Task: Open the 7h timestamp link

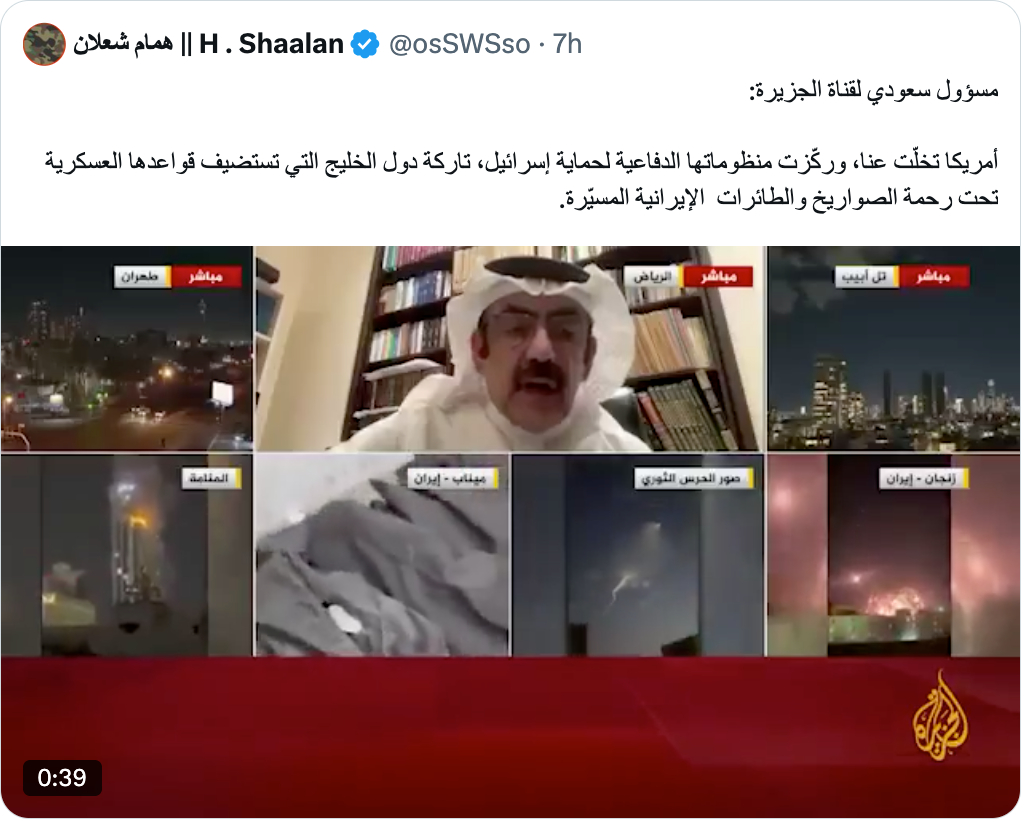Action: tap(567, 44)
